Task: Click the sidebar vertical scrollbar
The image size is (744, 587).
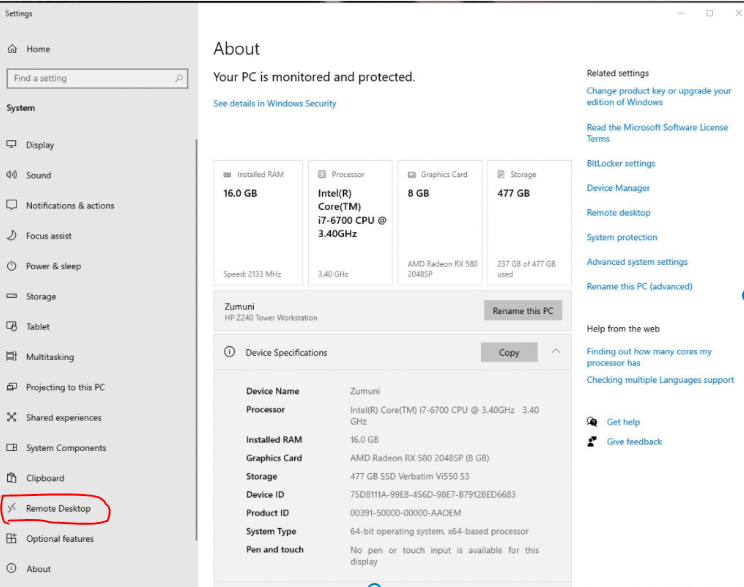Action: point(196,339)
